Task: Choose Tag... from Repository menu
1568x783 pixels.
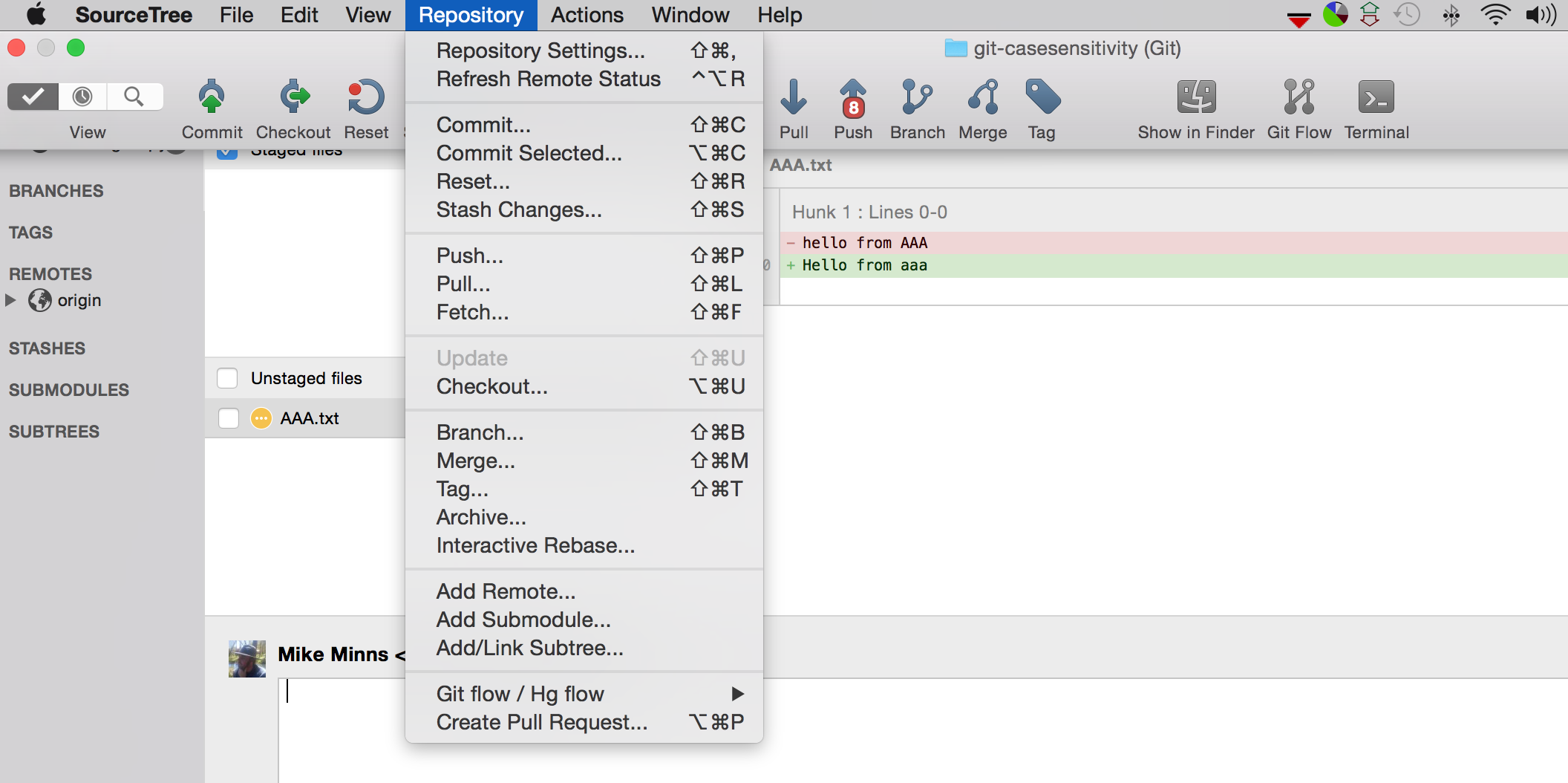Action: pyautogui.click(x=584, y=489)
